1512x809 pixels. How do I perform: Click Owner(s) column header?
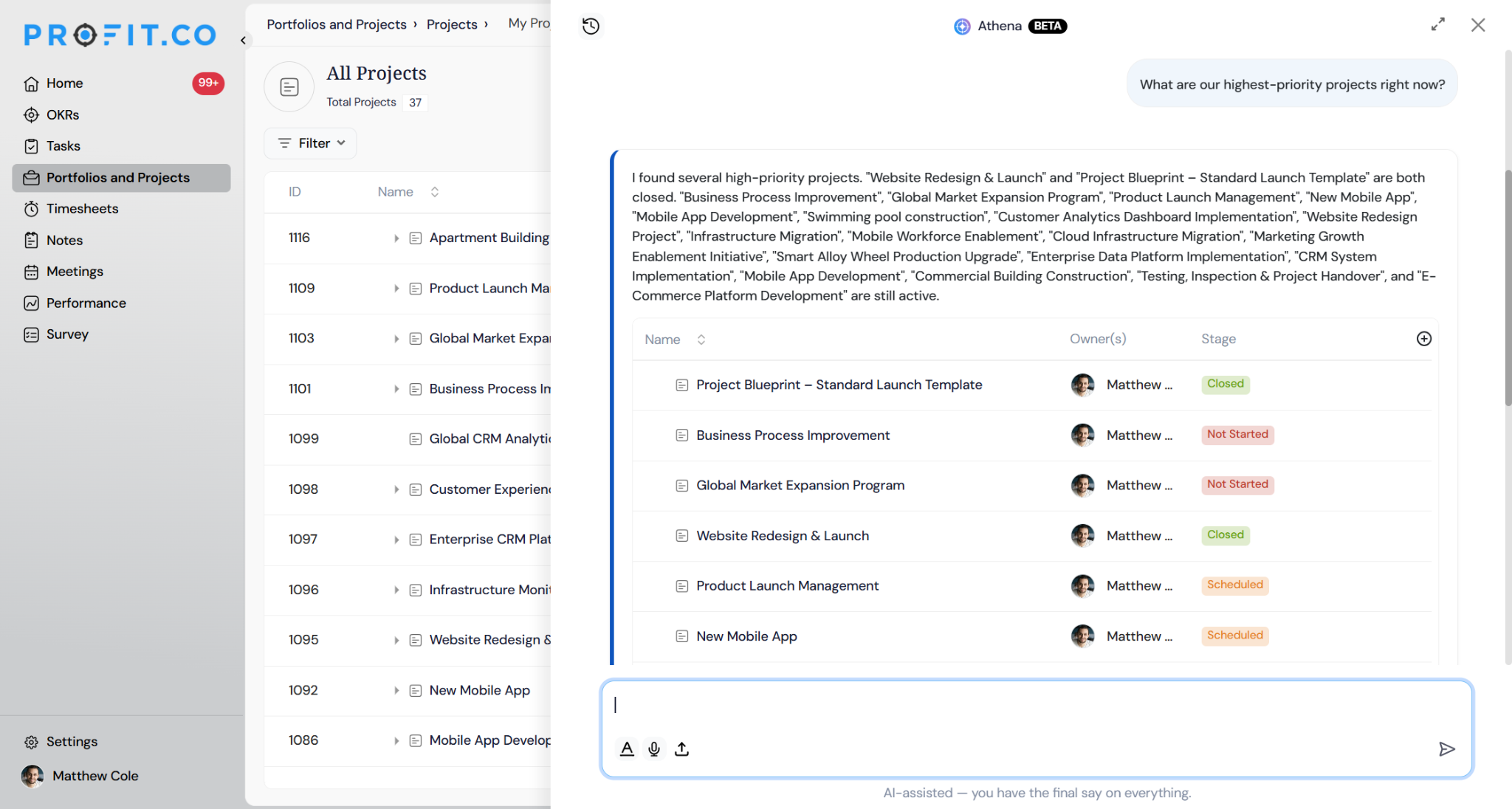point(1098,339)
